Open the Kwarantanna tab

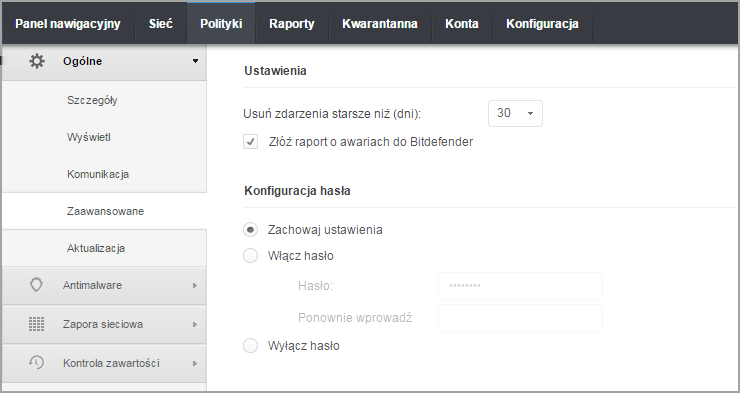click(x=380, y=24)
